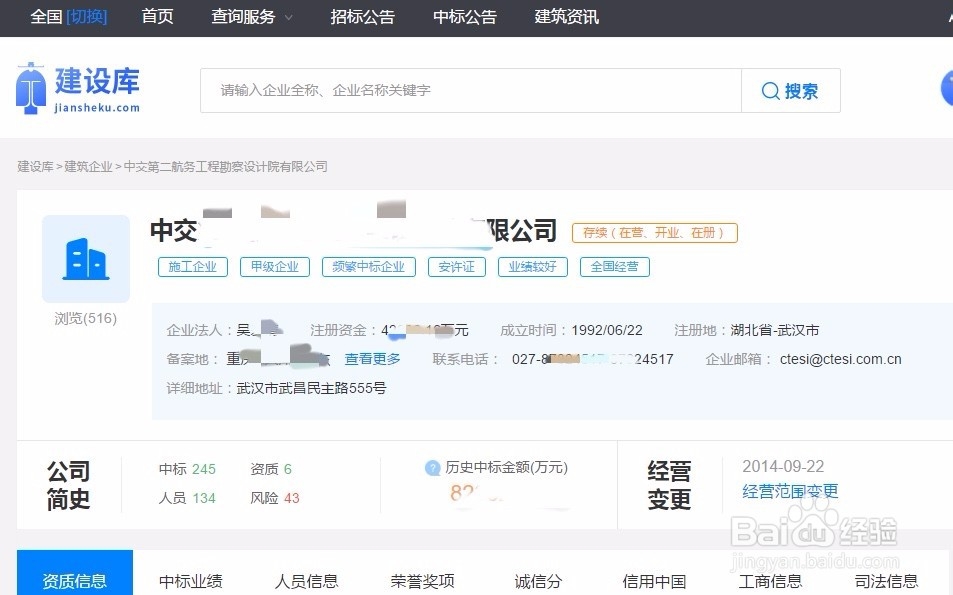Select the 司法信息 tab

point(886,582)
